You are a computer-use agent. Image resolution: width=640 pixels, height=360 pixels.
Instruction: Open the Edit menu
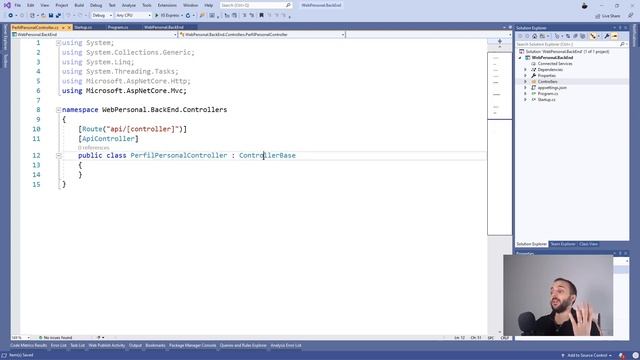[x=31, y=5]
